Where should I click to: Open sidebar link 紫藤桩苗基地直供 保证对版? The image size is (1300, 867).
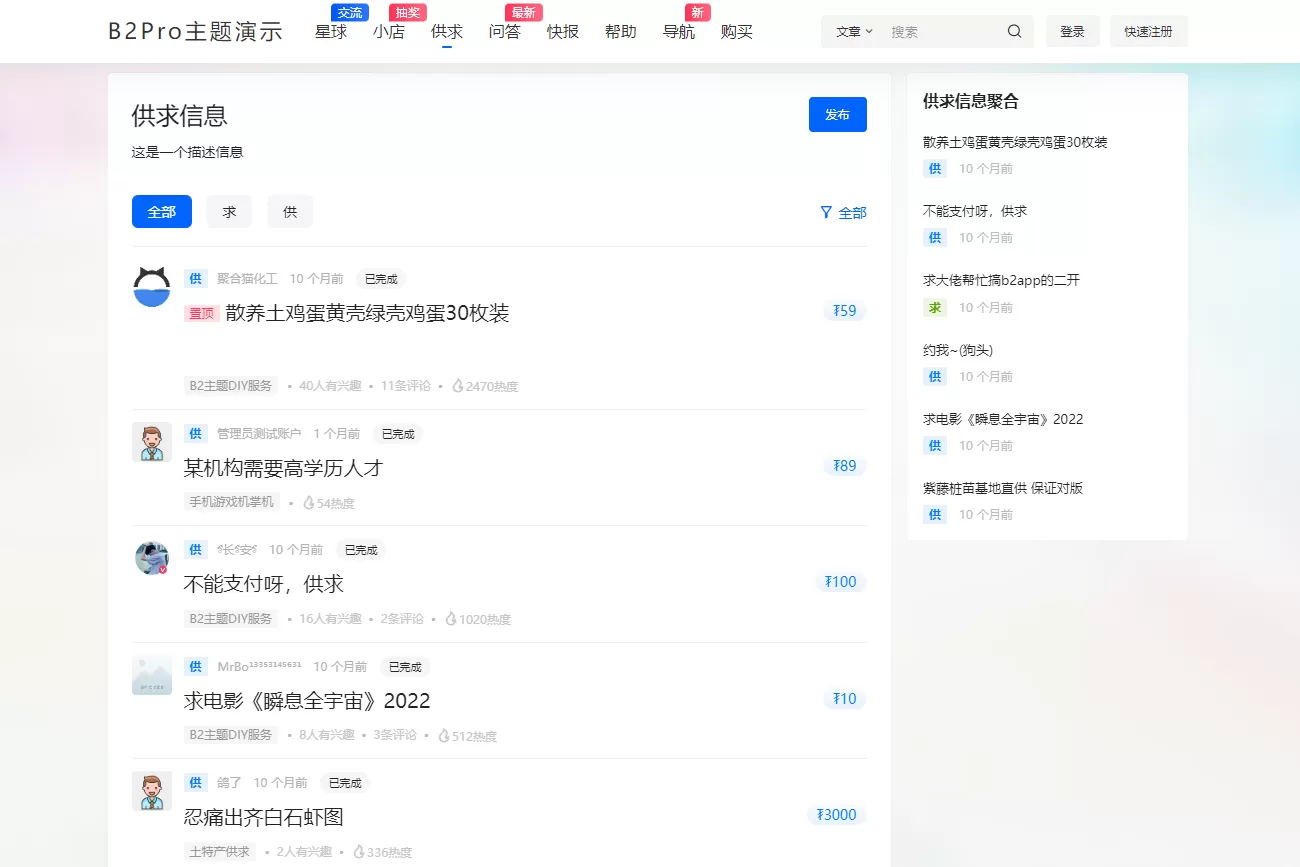pos(1002,488)
